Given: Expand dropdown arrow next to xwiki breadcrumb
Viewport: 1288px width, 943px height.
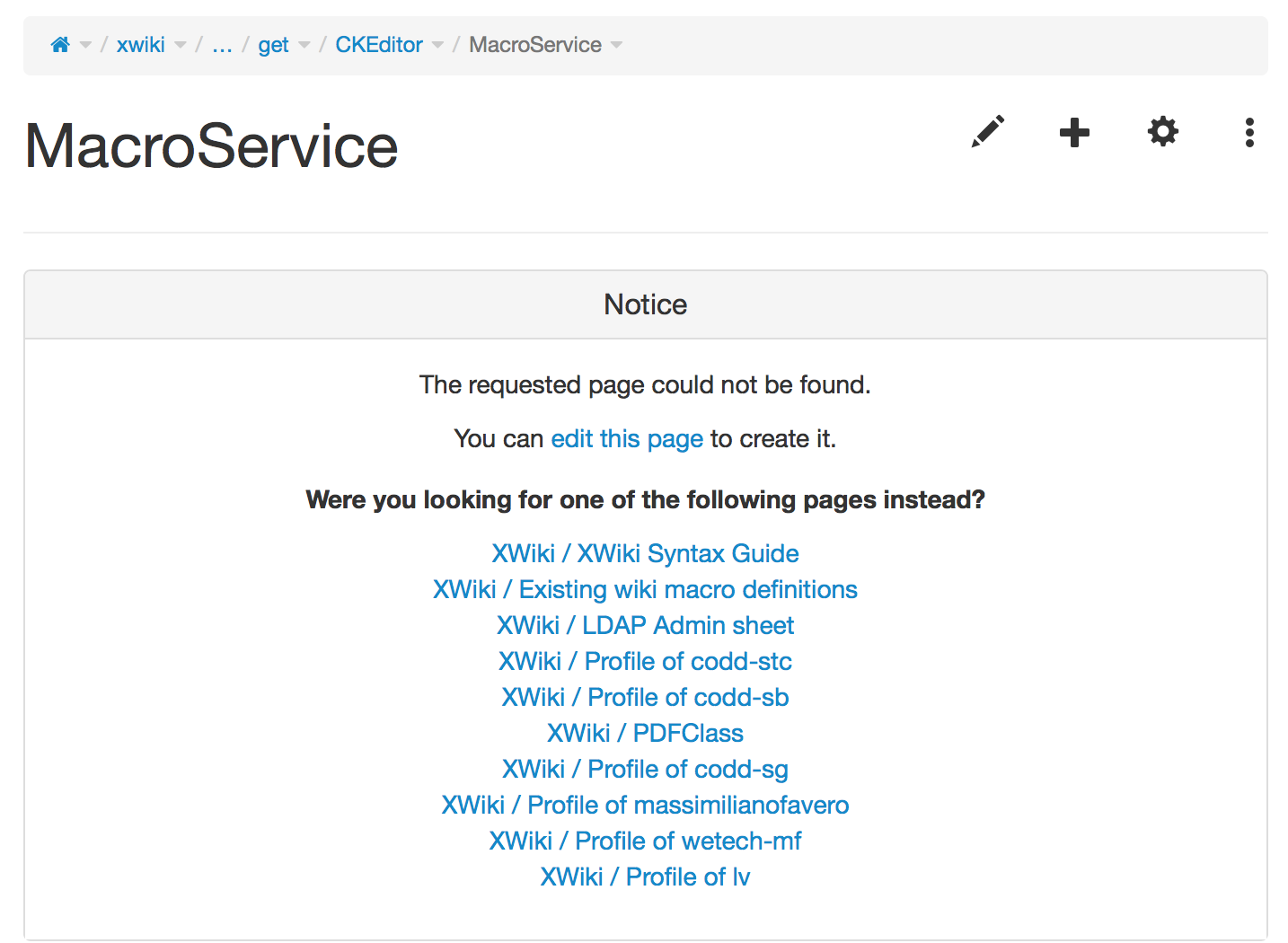Looking at the screenshot, I should tap(181, 45).
